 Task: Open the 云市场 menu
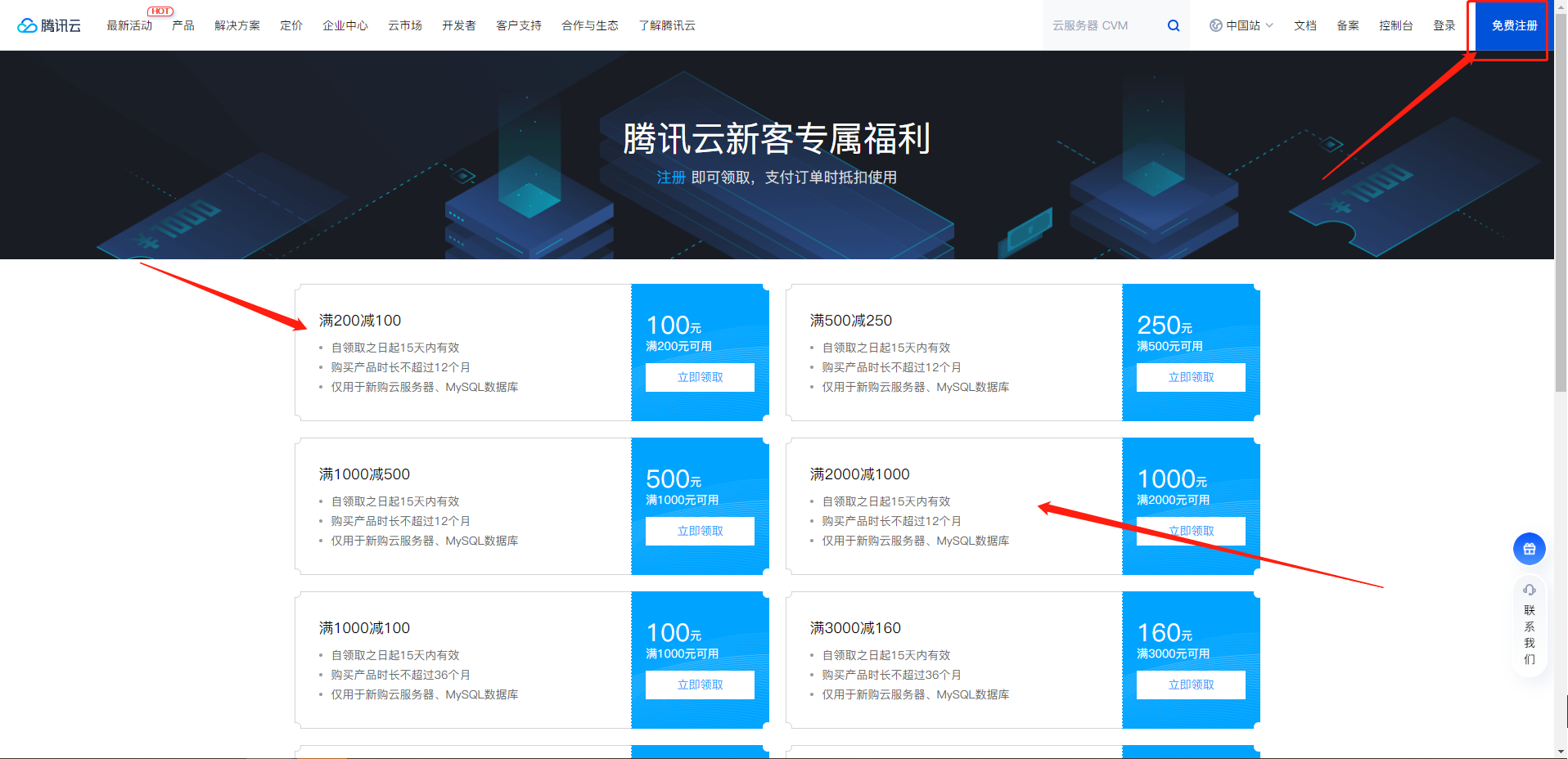click(405, 25)
